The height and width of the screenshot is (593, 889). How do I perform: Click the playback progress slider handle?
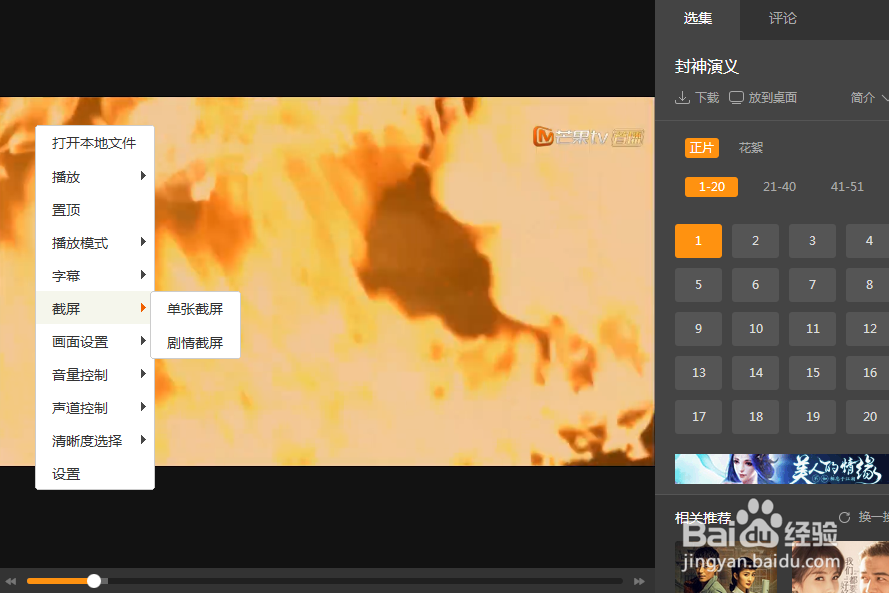(93, 580)
